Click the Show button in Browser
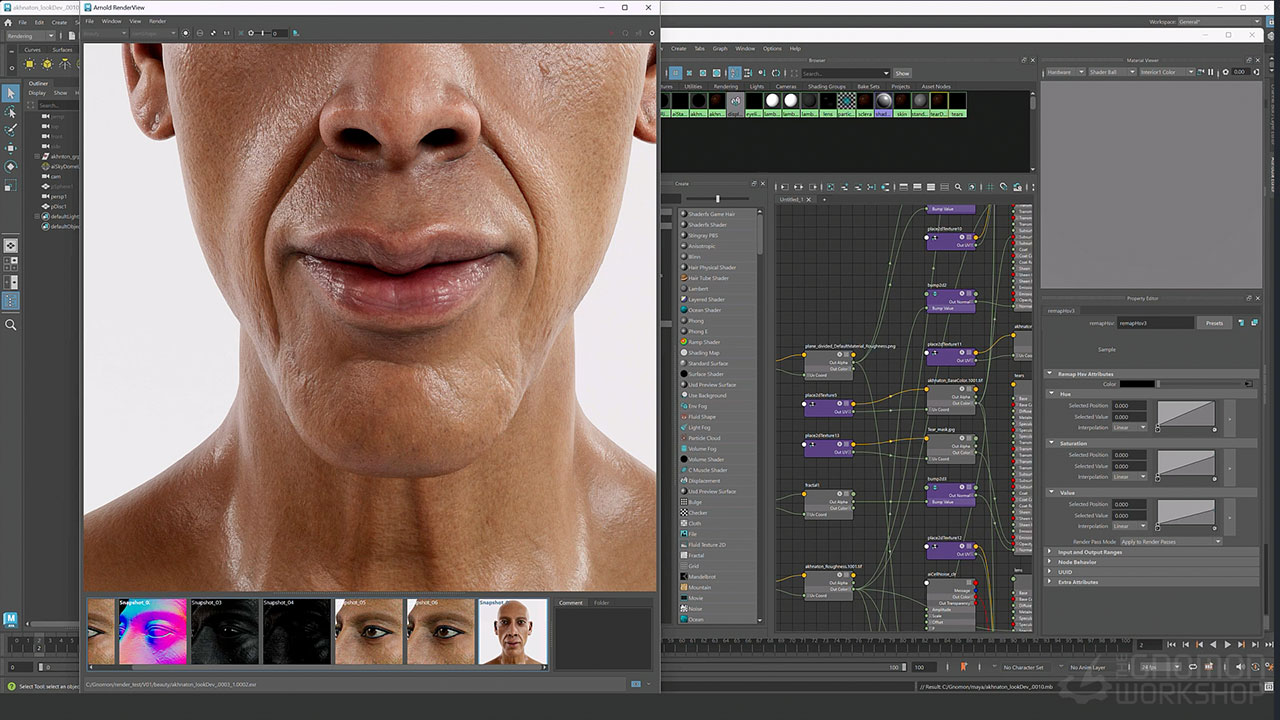 click(902, 73)
